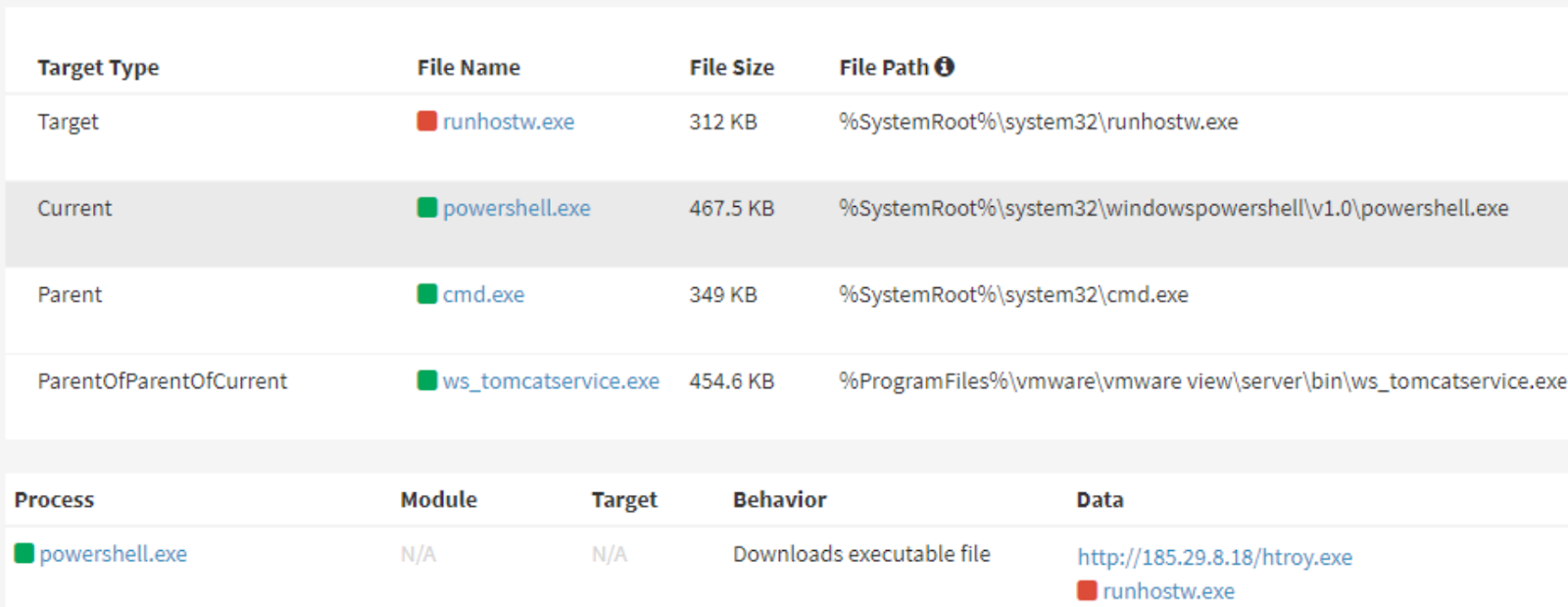The width and height of the screenshot is (1568, 607).
Task: Click the green status icon beside cmd.exe
Action: point(426,293)
